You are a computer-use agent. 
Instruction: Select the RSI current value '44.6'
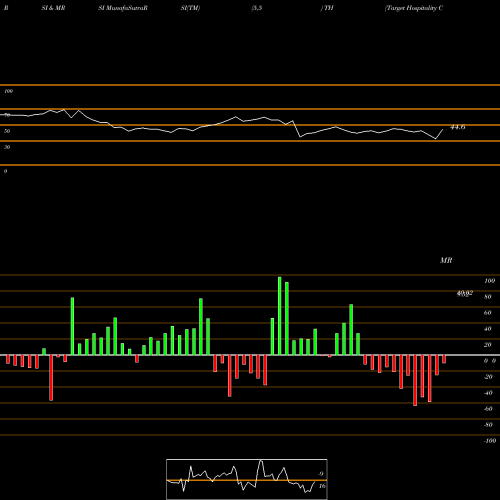click(458, 127)
